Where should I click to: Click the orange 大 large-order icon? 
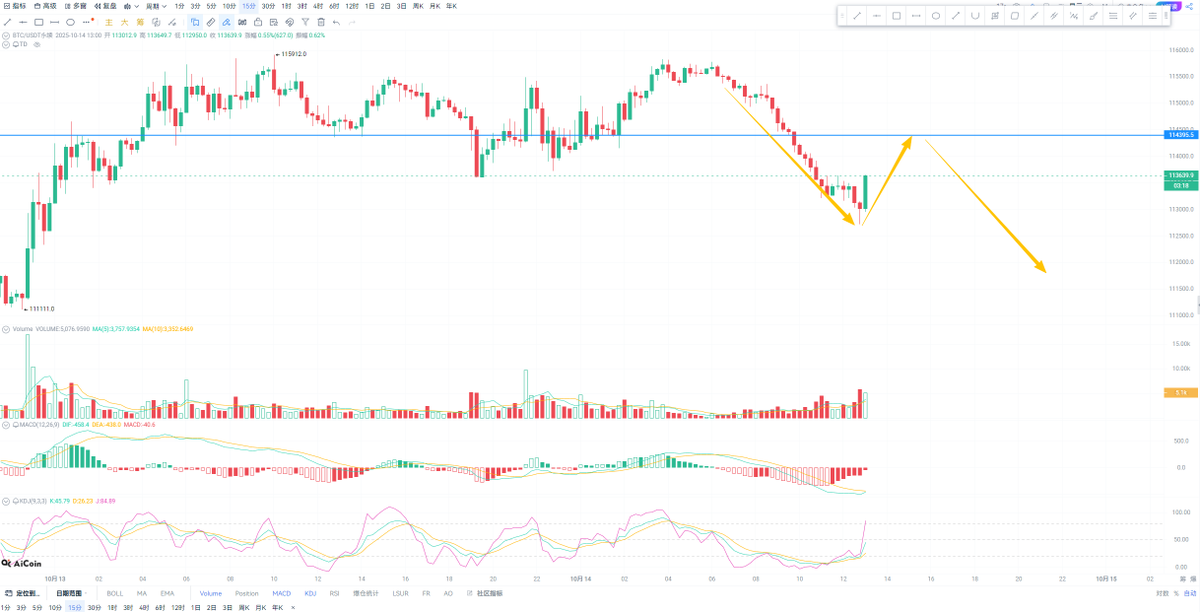coord(124,22)
